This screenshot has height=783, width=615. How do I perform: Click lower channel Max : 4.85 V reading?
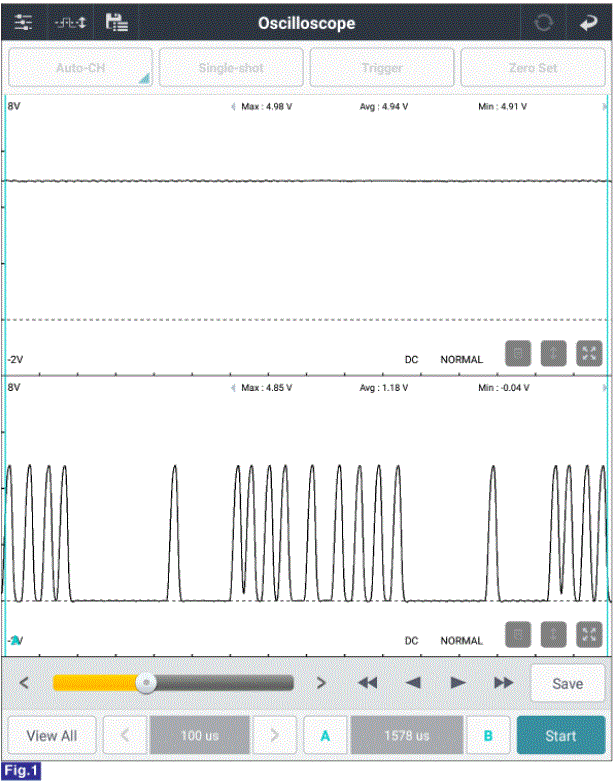(267, 388)
